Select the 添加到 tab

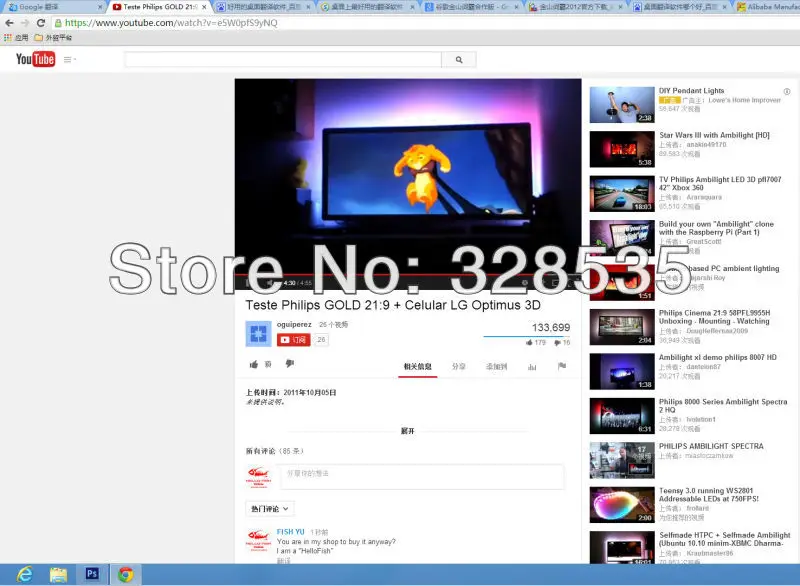[496, 367]
